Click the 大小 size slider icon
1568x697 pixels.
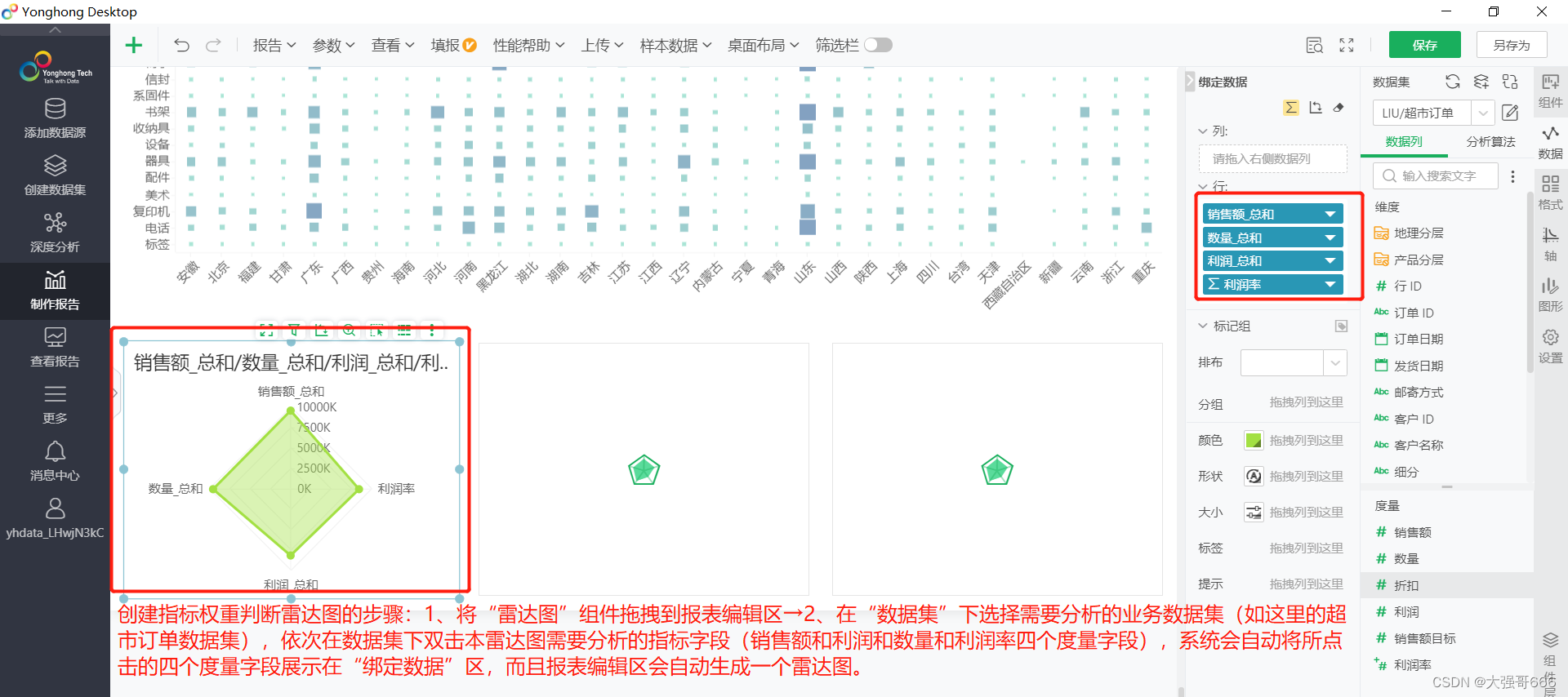(1254, 513)
